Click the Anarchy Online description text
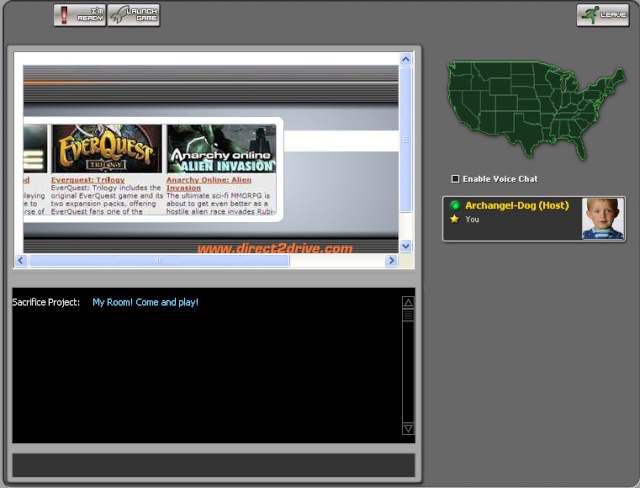The width and height of the screenshot is (640, 488). (x=220, y=204)
